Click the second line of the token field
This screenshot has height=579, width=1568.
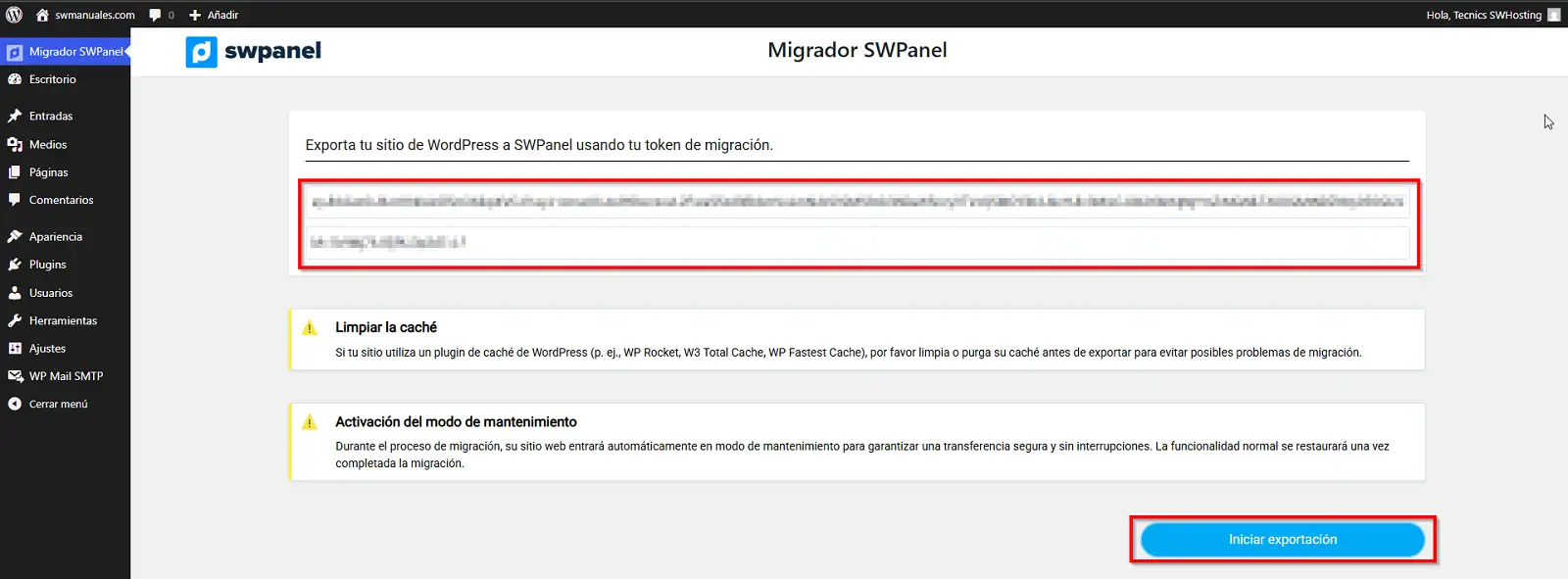(x=857, y=242)
